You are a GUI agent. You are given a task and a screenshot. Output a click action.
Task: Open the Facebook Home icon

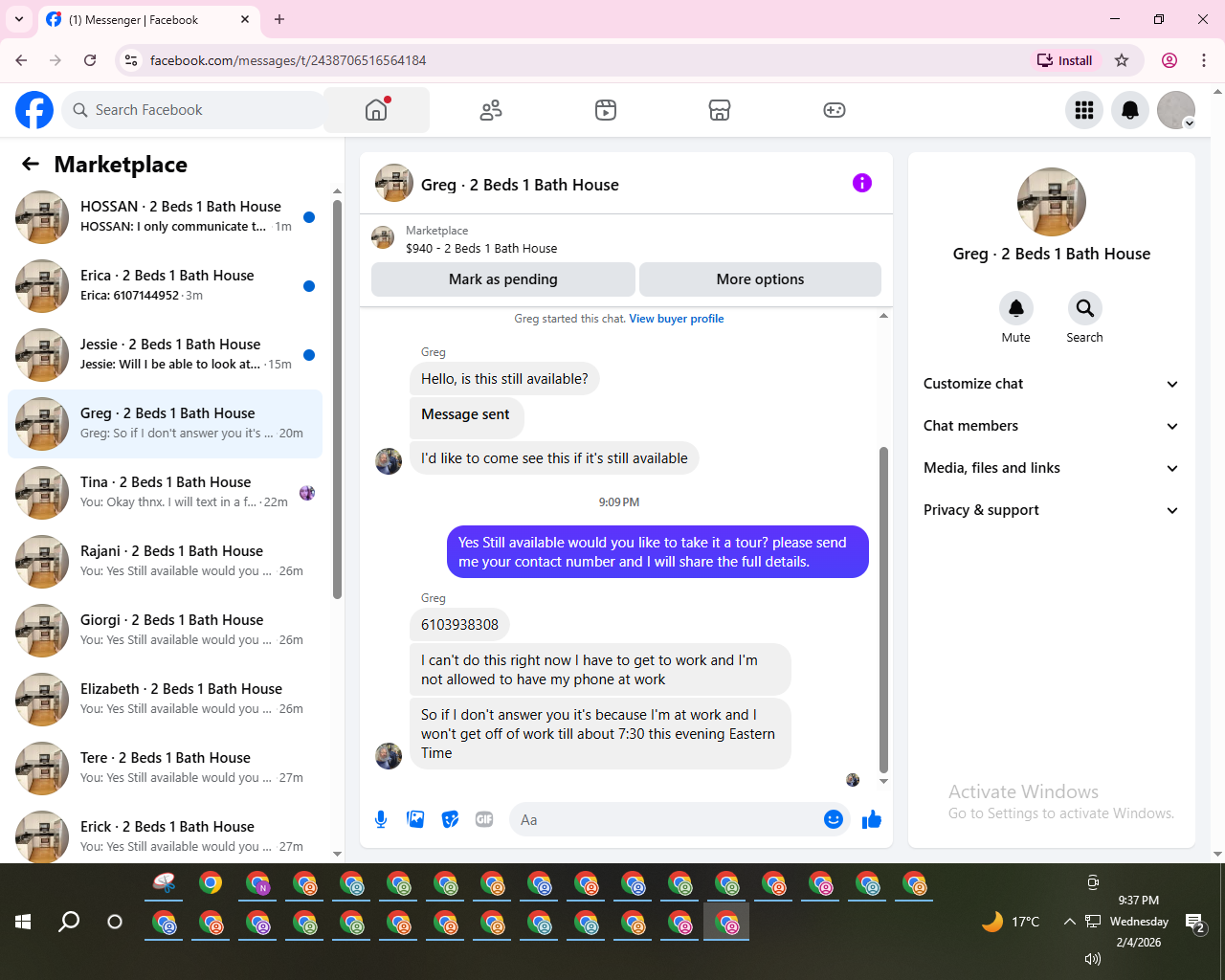click(376, 110)
